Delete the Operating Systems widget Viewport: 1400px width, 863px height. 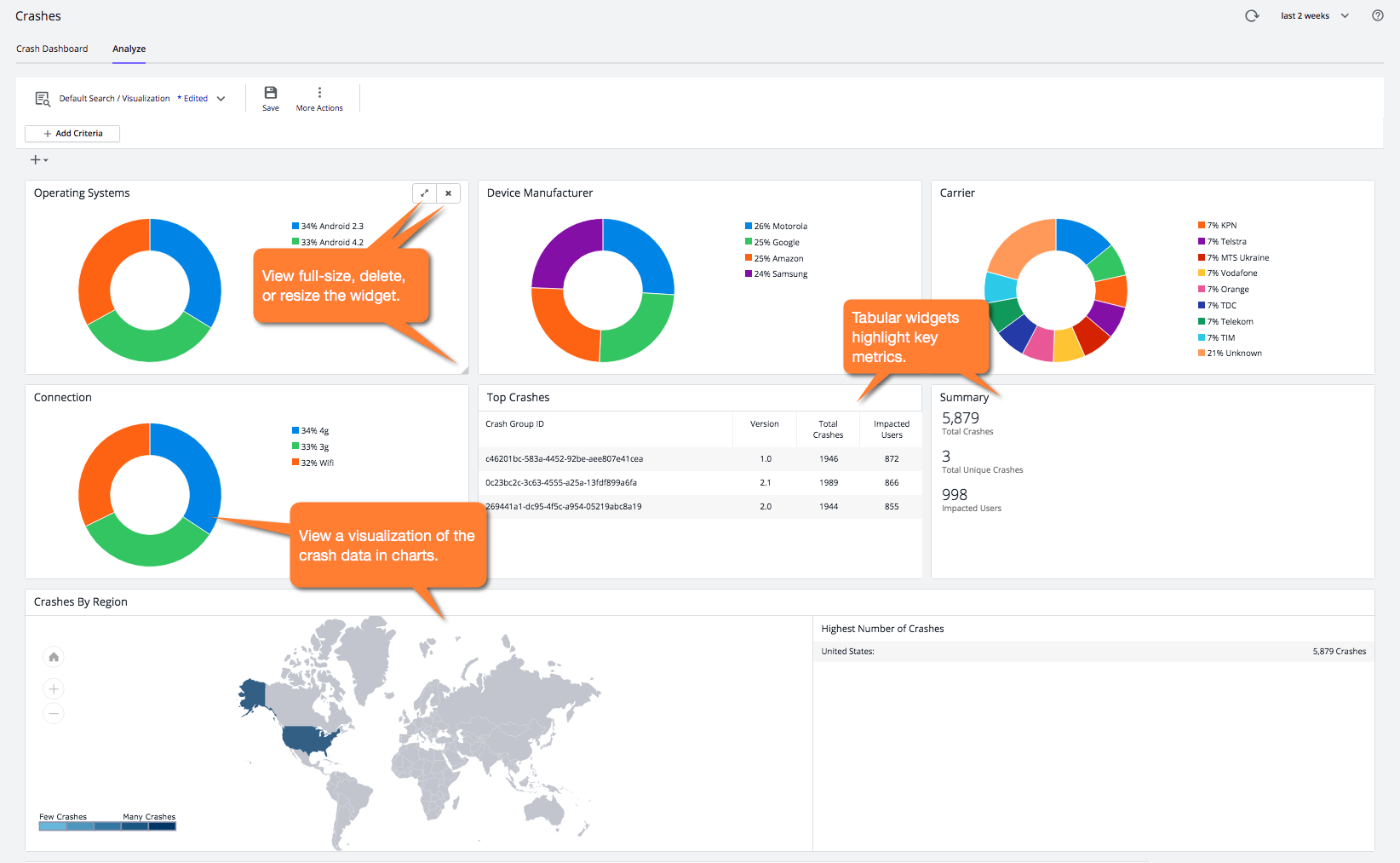tap(448, 193)
